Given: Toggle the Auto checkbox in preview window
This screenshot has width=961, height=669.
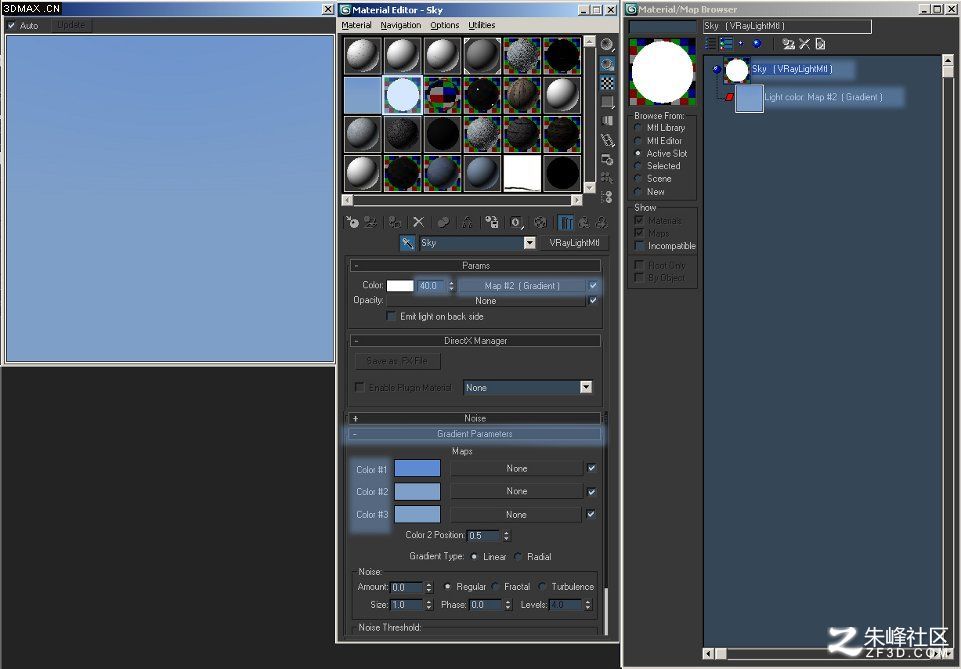Looking at the screenshot, I should click(x=12, y=26).
